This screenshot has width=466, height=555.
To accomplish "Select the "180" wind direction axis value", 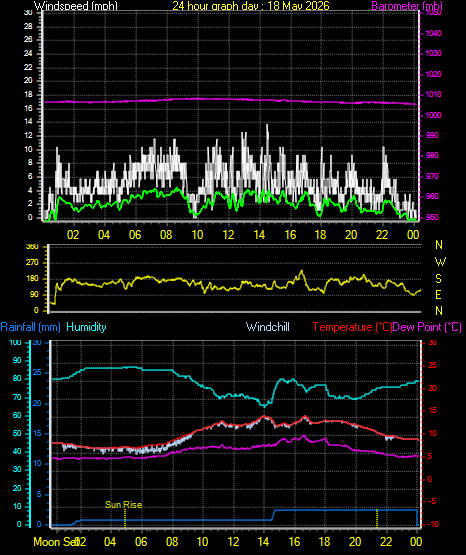I will tap(32, 279).
